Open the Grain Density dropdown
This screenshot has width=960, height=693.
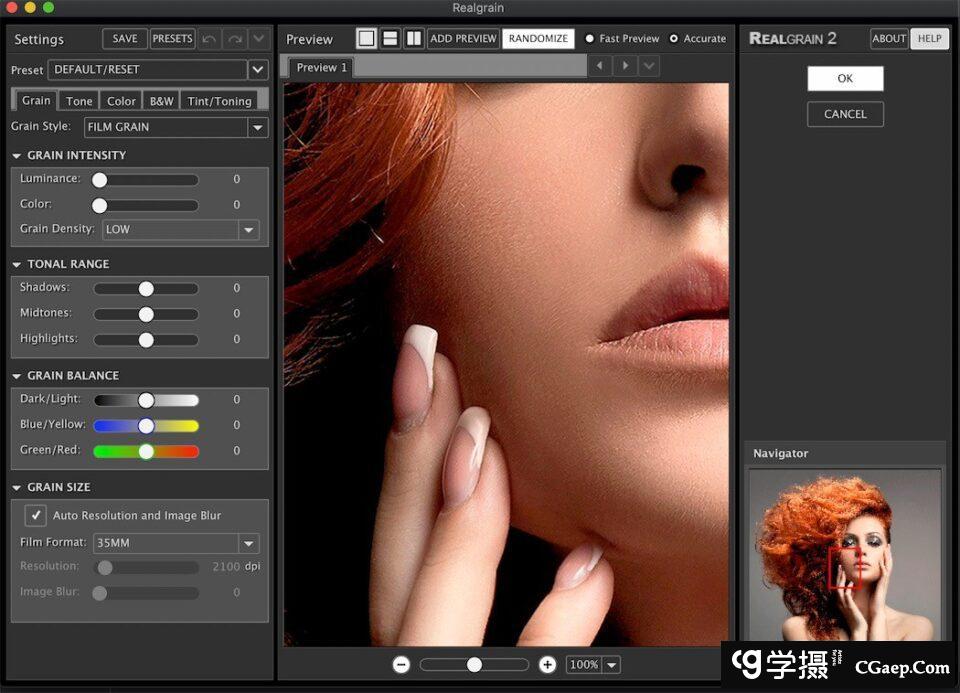click(x=248, y=229)
